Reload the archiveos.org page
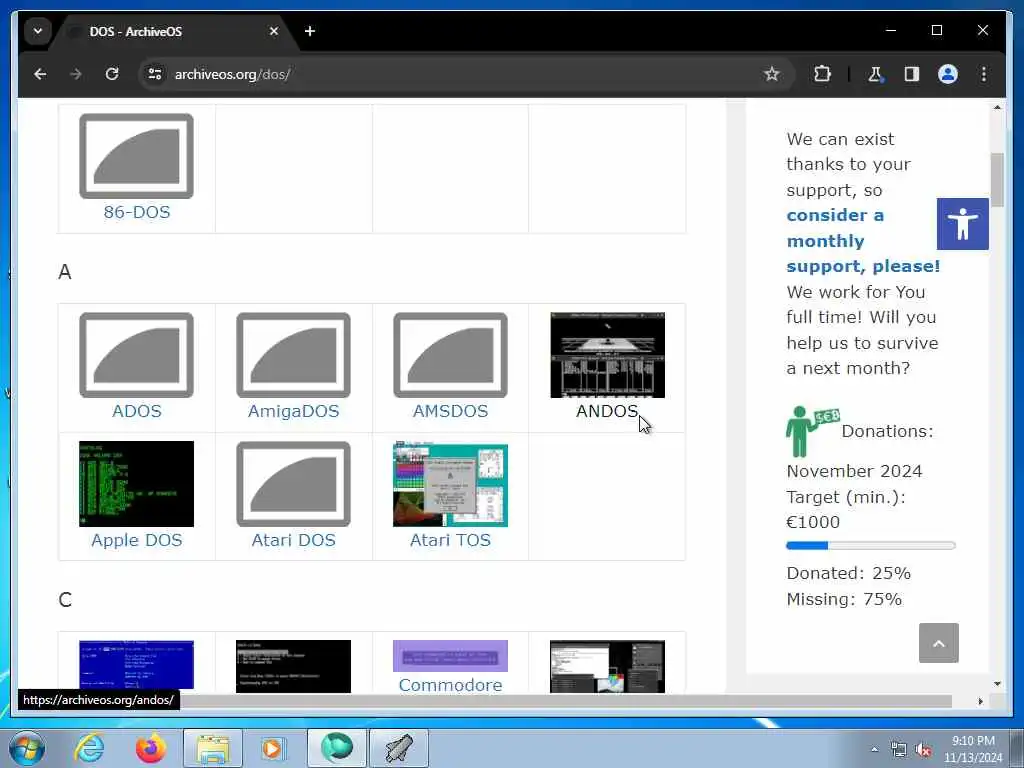Viewport: 1024px width, 768px height. [x=112, y=74]
